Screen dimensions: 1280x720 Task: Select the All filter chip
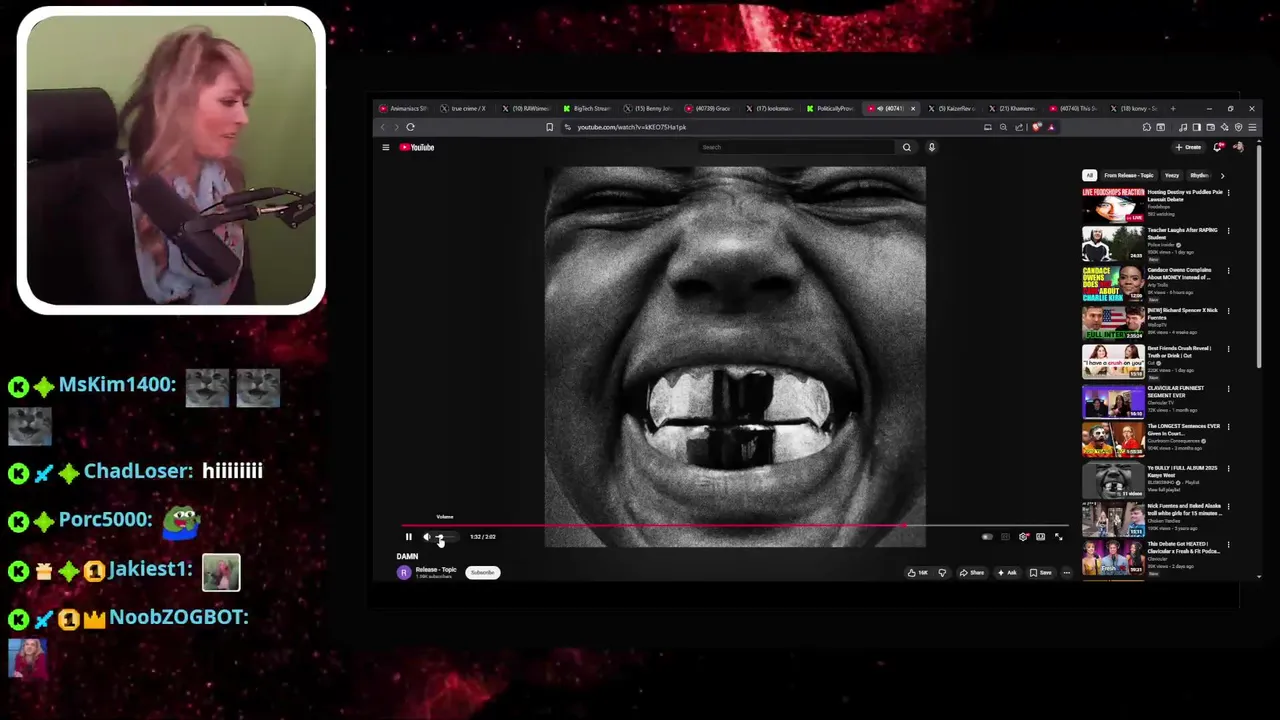1089,175
